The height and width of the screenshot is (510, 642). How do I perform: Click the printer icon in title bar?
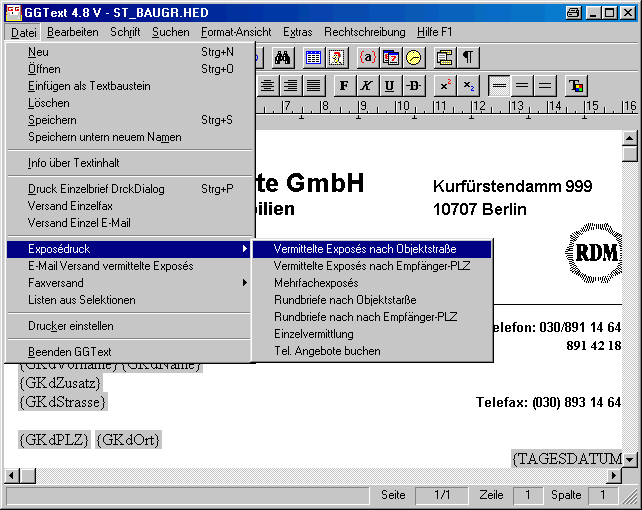point(573,13)
